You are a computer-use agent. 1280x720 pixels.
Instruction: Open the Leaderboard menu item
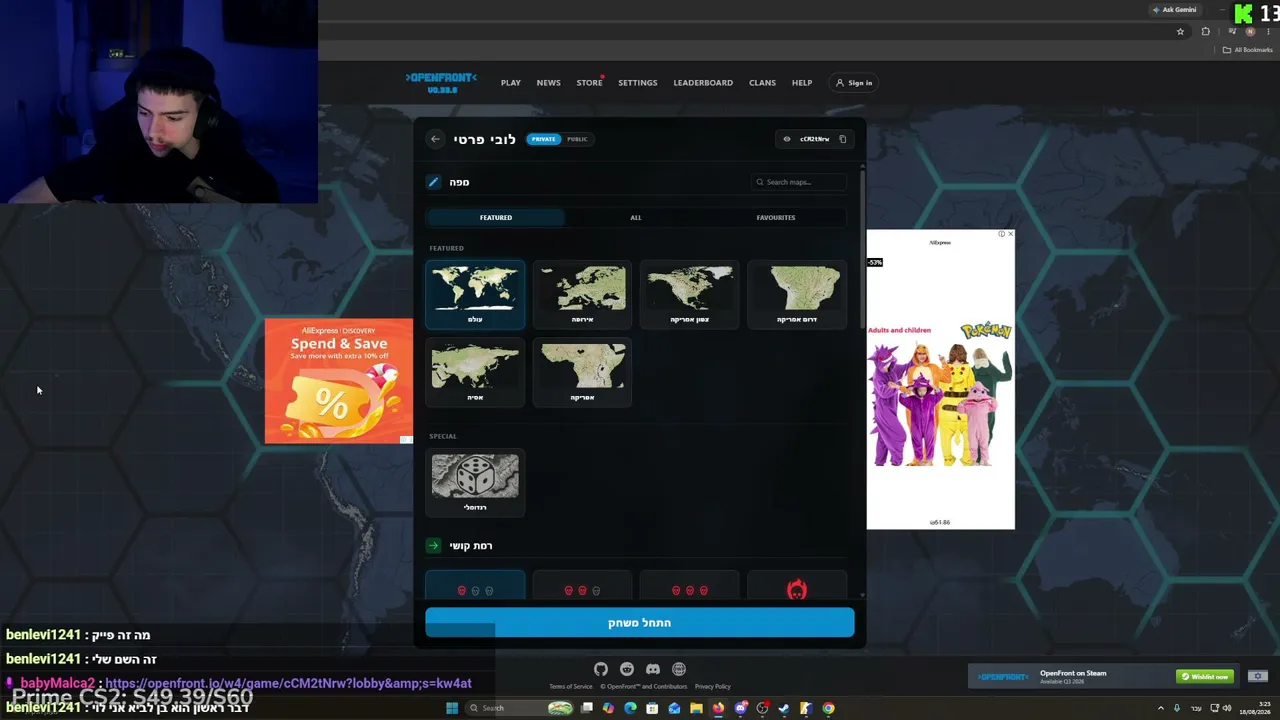(703, 83)
